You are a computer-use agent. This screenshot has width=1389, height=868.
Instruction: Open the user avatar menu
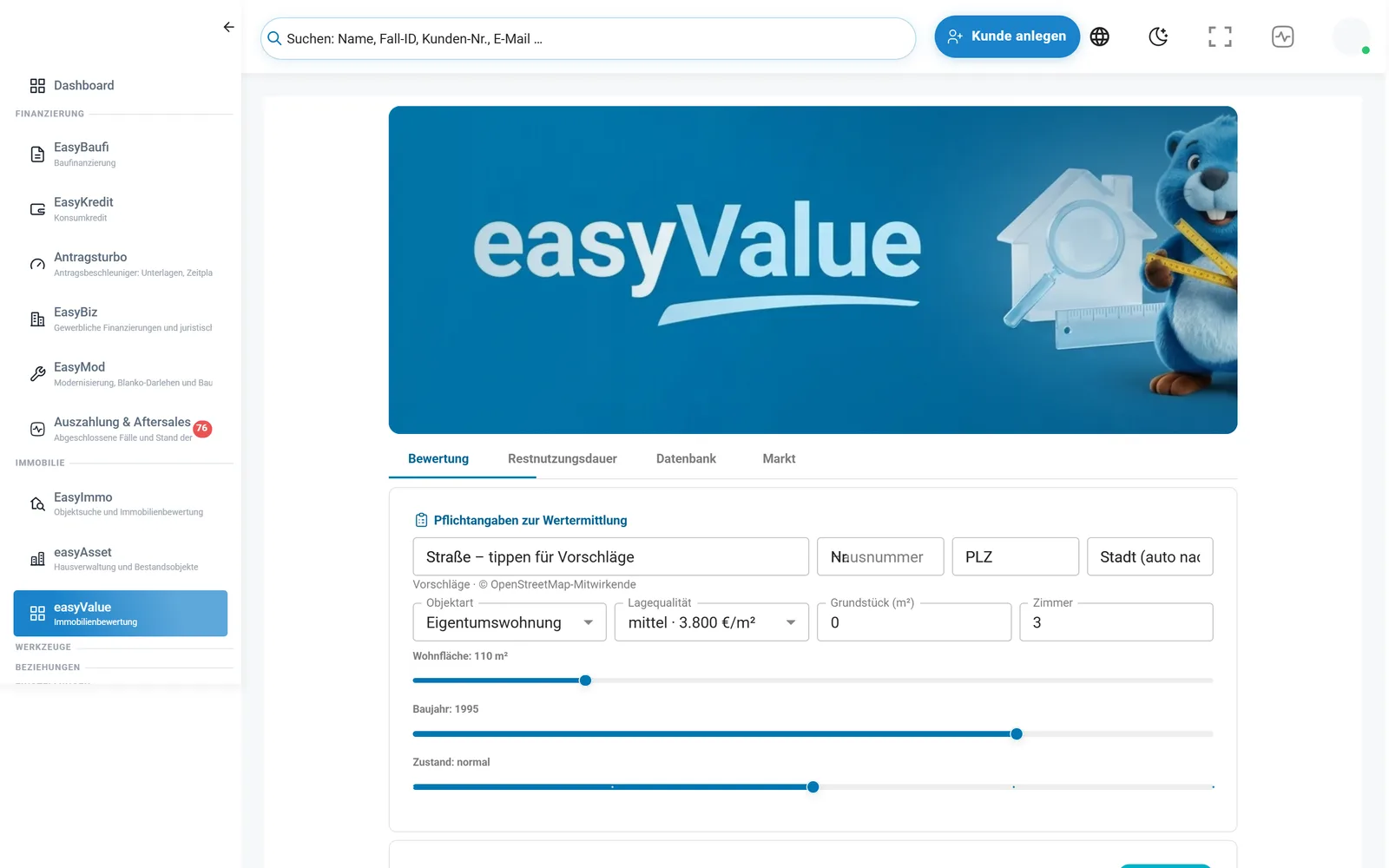point(1351,36)
